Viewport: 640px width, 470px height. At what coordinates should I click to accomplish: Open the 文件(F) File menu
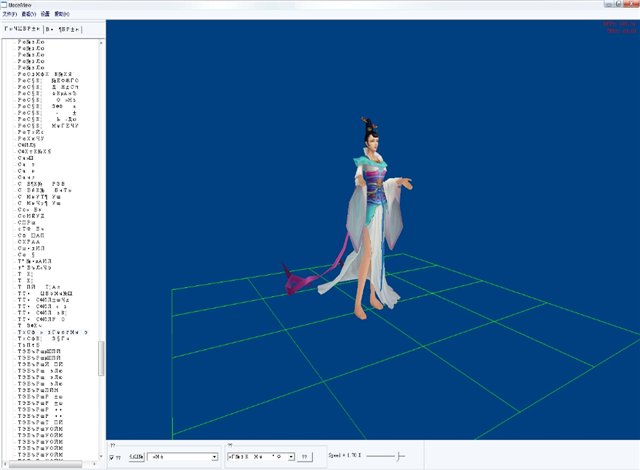[x=9, y=14]
